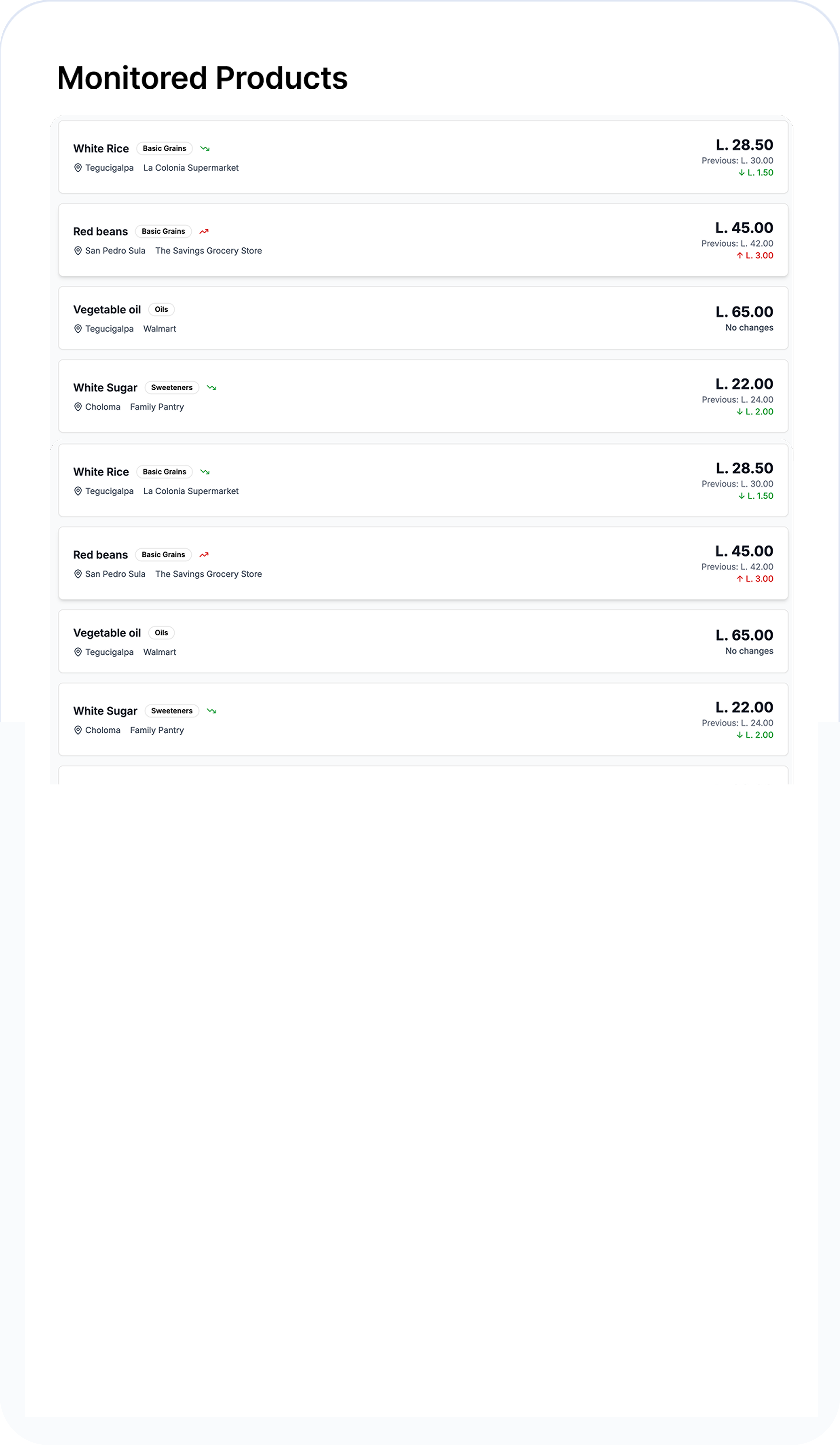Click the Monitored Products heading

pyautogui.click(x=202, y=78)
